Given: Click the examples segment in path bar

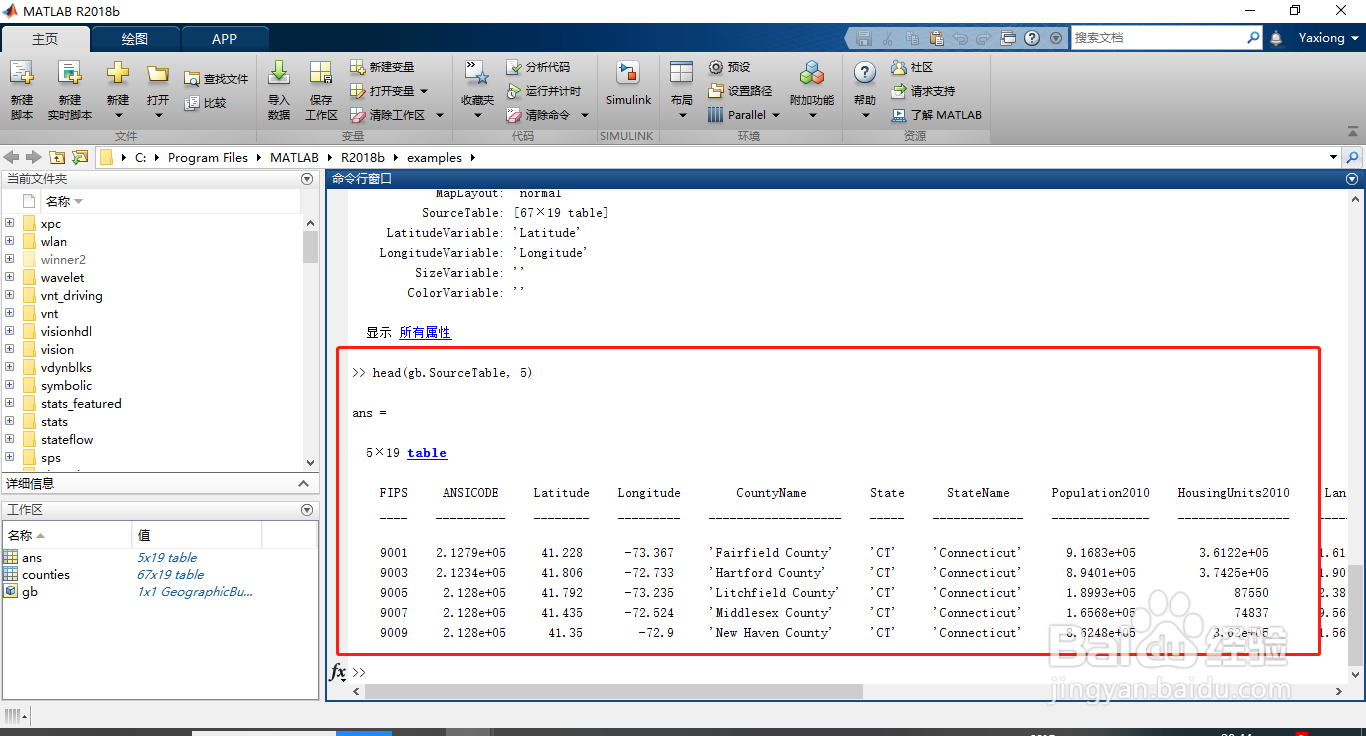Looking at the screenshot, I should (434, 157).
